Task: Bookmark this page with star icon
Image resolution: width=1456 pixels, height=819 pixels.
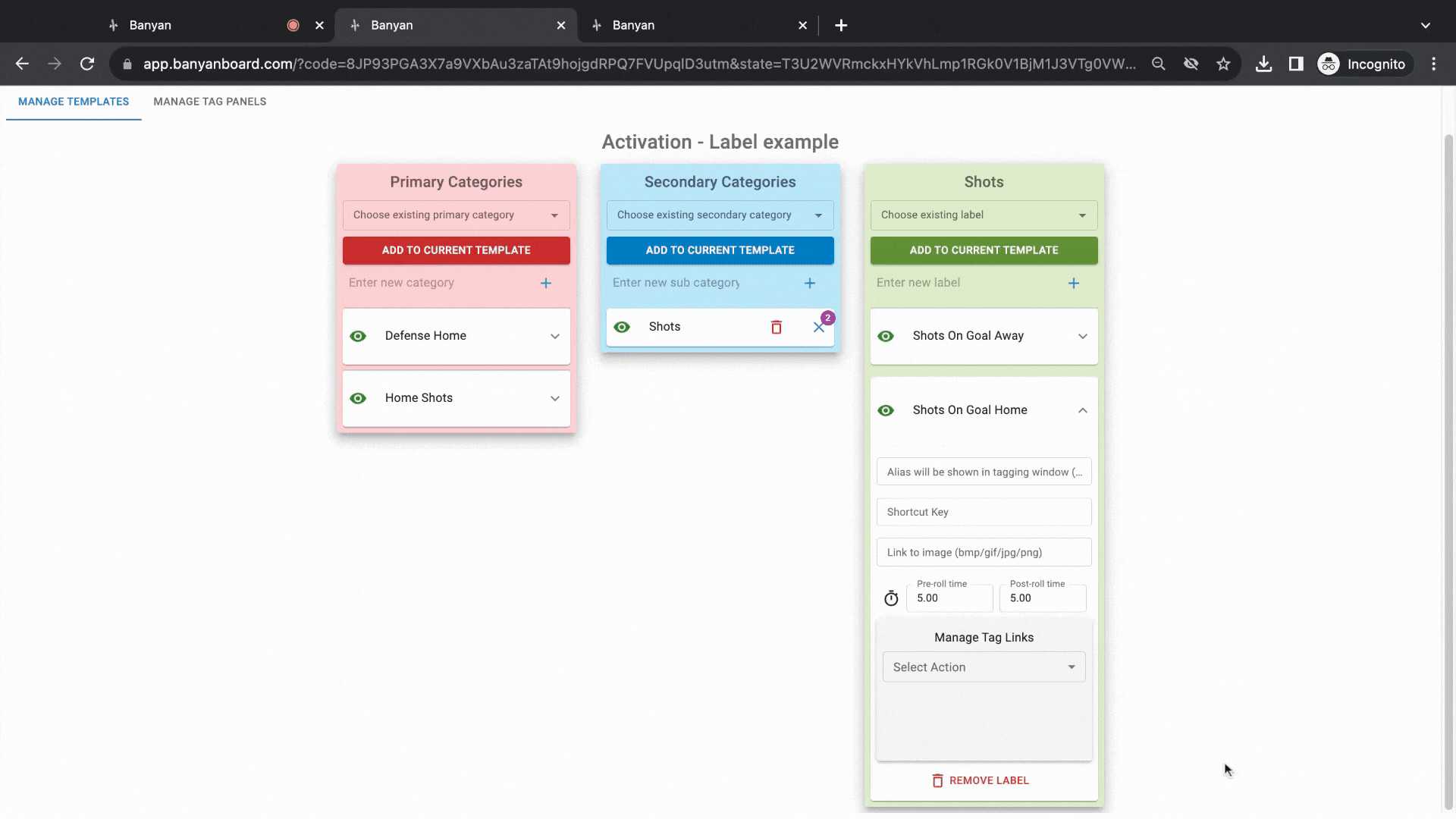Action: 1223,64
